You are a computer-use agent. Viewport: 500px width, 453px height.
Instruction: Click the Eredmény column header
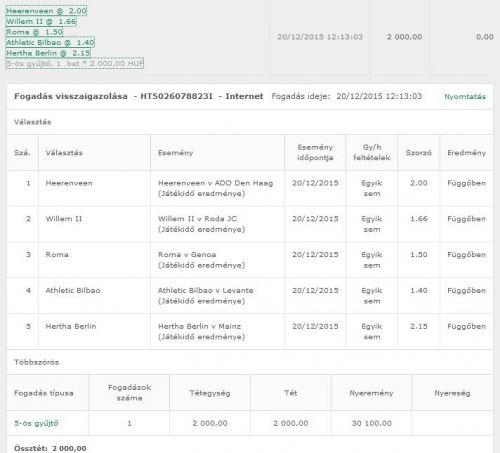pos(466,153)
